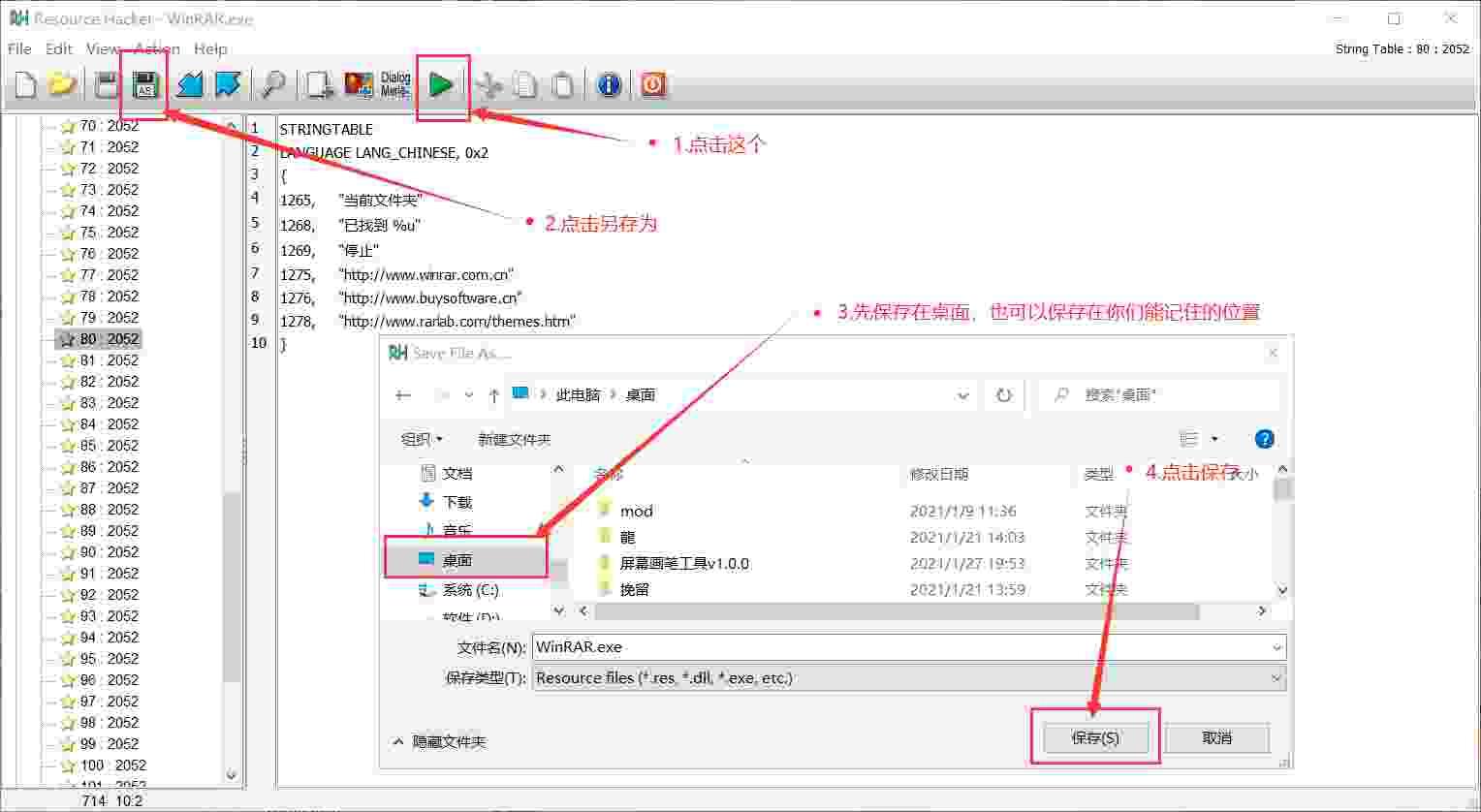Collapse the folder list via 隐藏文件夹
The height and width of the screenshot is (812, 1481).
(x=439, y=741)
